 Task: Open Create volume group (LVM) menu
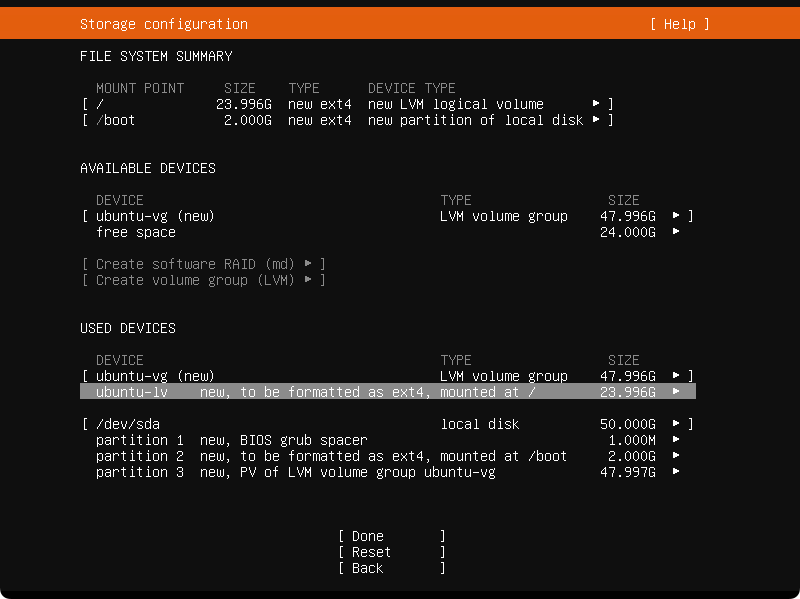pos(204,280)
